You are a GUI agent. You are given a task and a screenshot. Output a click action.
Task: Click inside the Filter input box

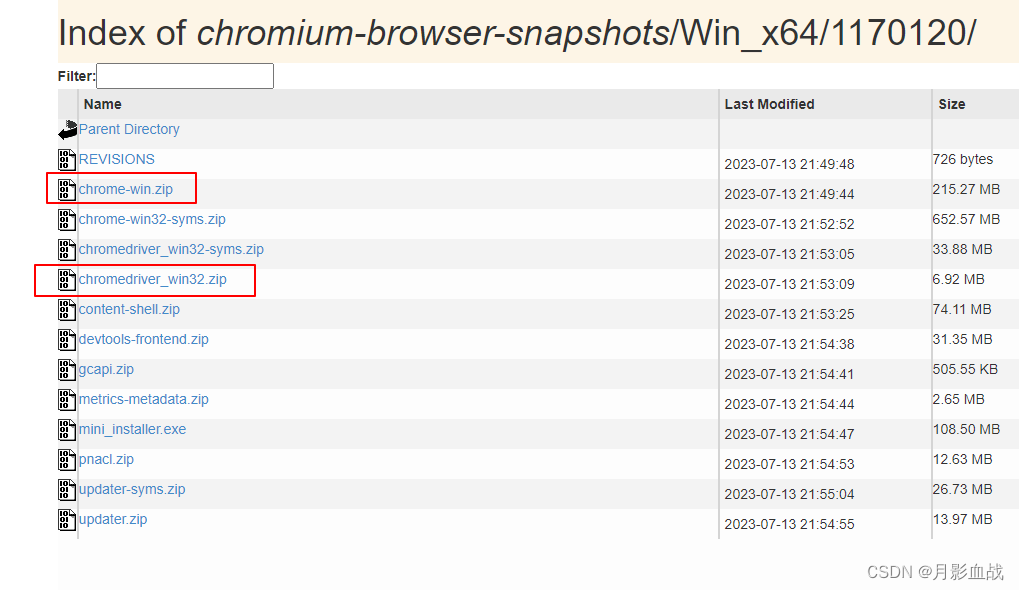point(184,75)
